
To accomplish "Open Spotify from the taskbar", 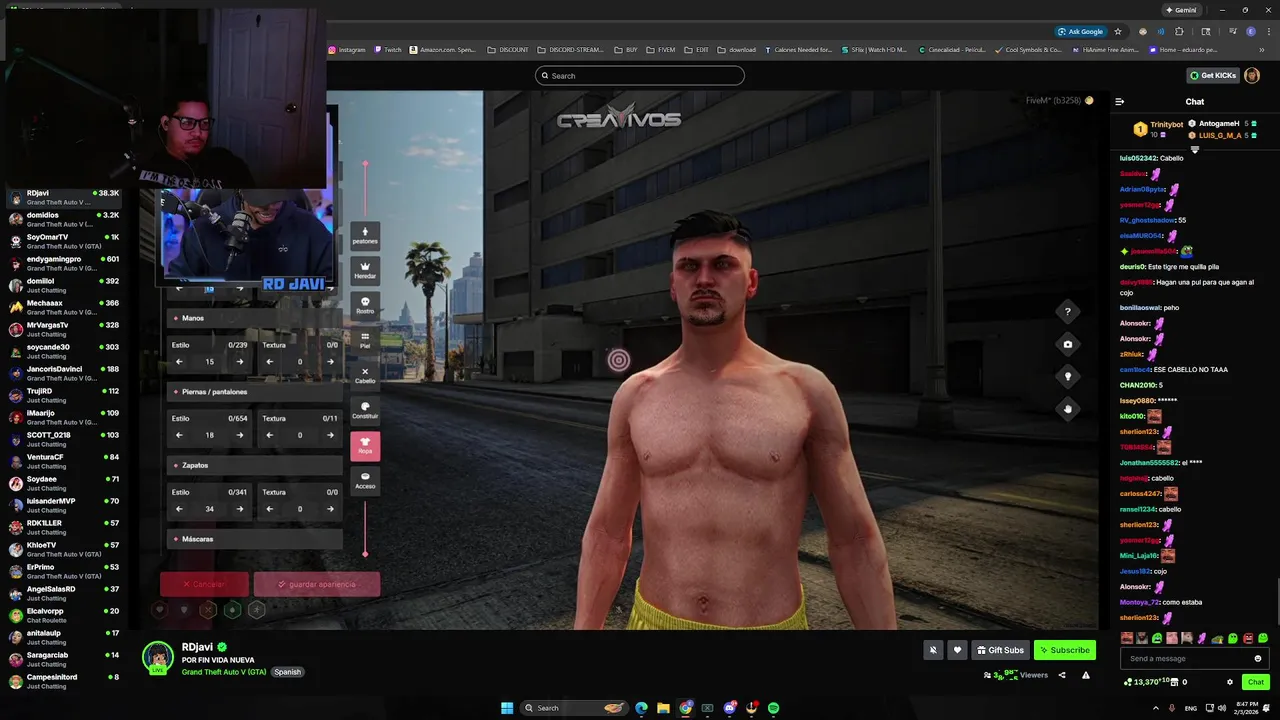I will click(x=773, y=708).
